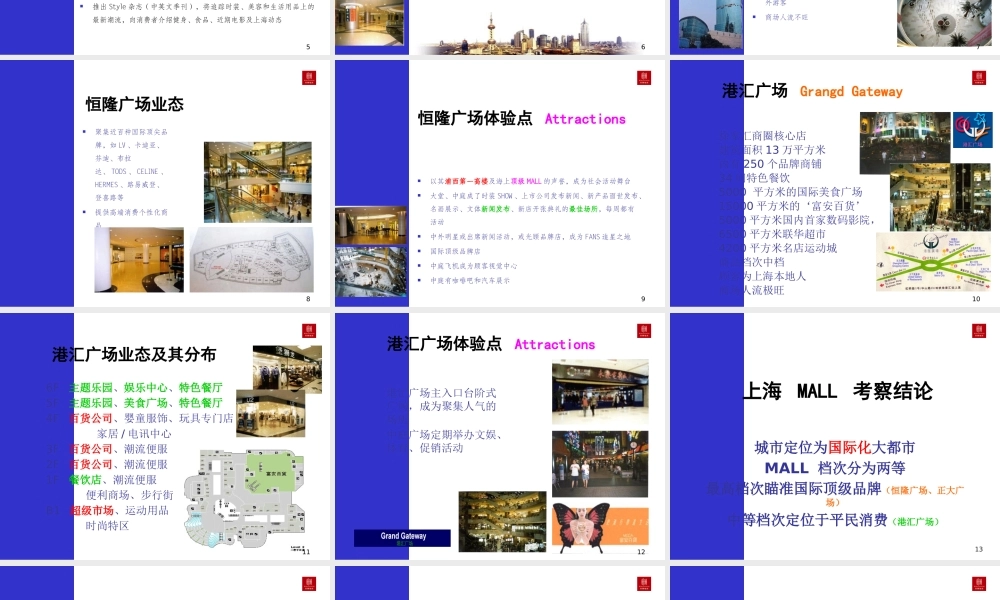Click the red logo on slide 10

pos(979,78)
